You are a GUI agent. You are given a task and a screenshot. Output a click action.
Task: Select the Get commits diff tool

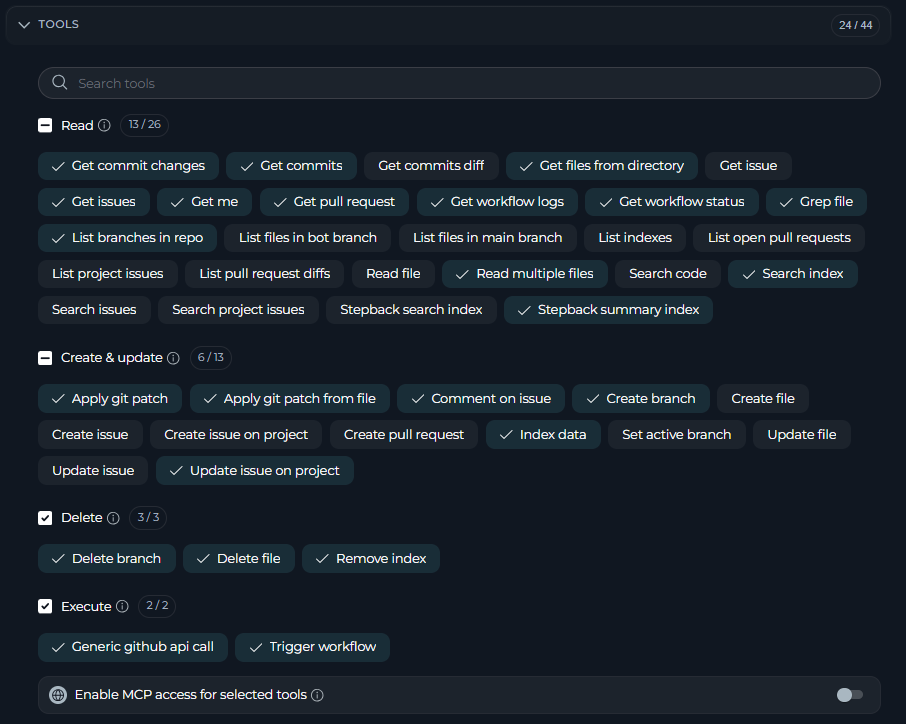(431, 166)
